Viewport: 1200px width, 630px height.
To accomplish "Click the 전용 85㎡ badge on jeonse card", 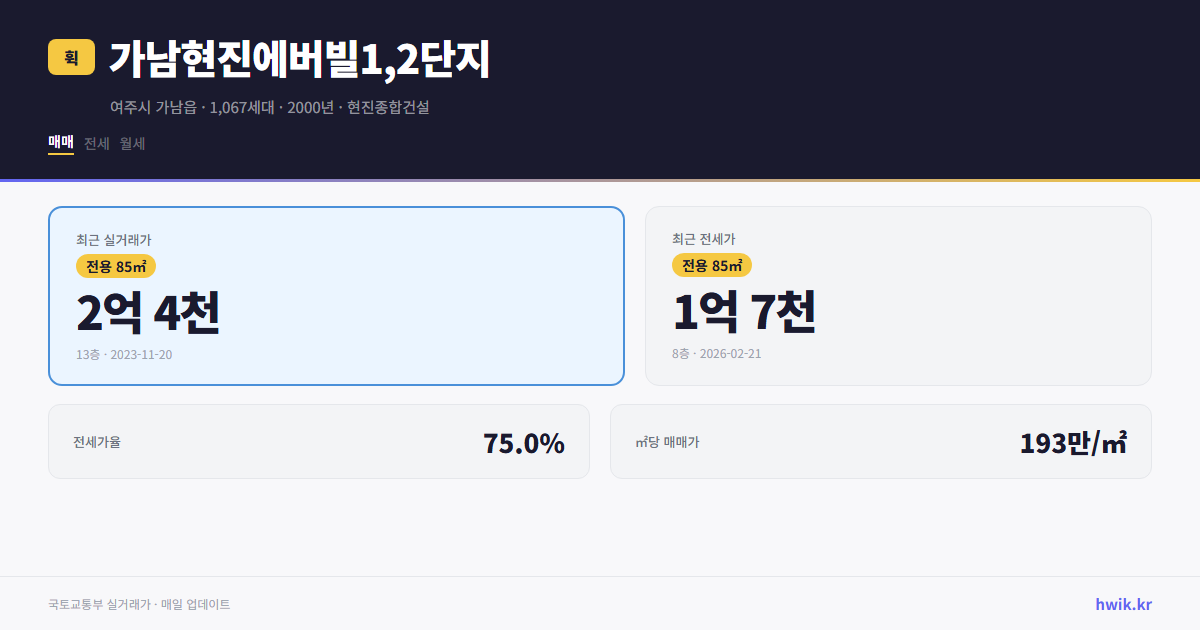I will pyautogui.click(x=712, y=266).
